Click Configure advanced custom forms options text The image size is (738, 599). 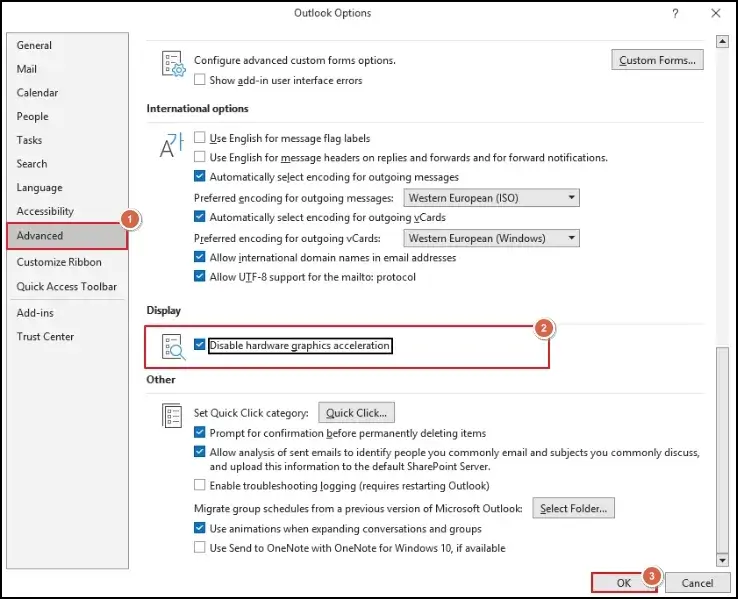tap(295, 60)
